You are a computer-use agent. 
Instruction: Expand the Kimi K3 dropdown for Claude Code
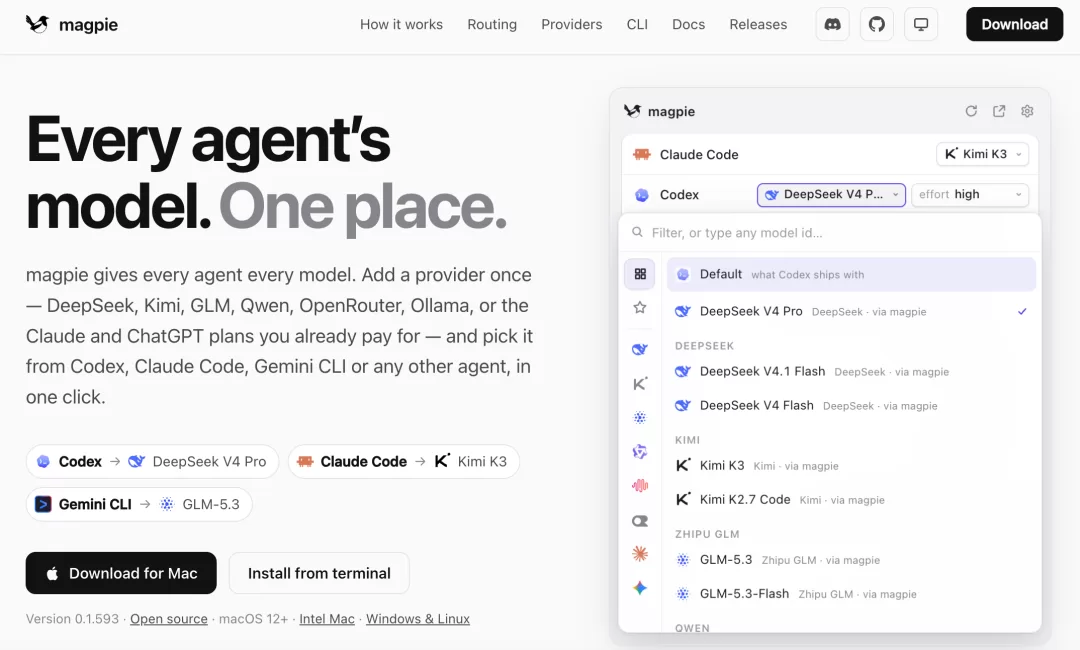pyautogui.click(x=982, y=154)
